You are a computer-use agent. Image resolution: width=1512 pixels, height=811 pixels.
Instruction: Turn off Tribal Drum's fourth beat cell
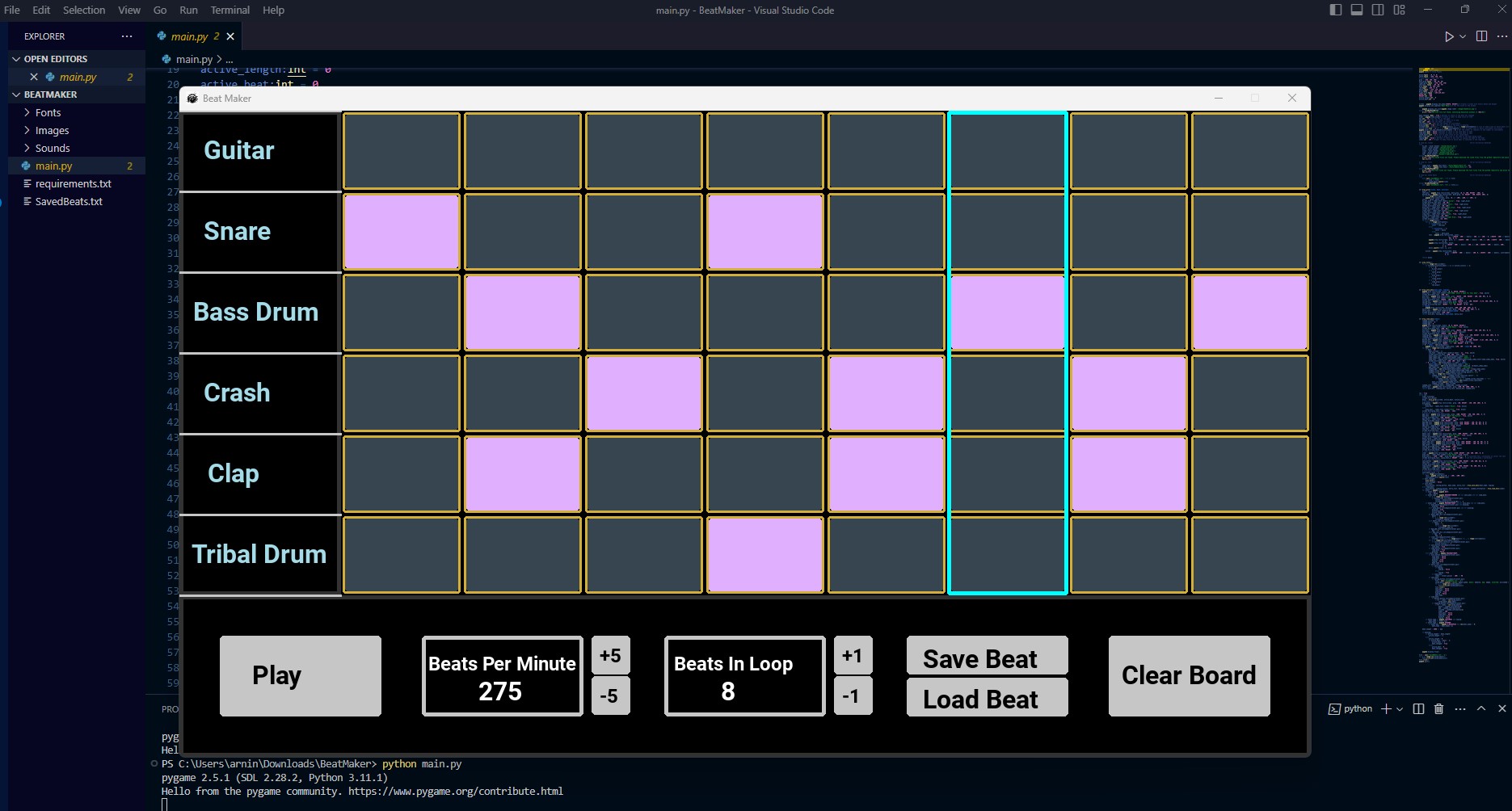764,555
